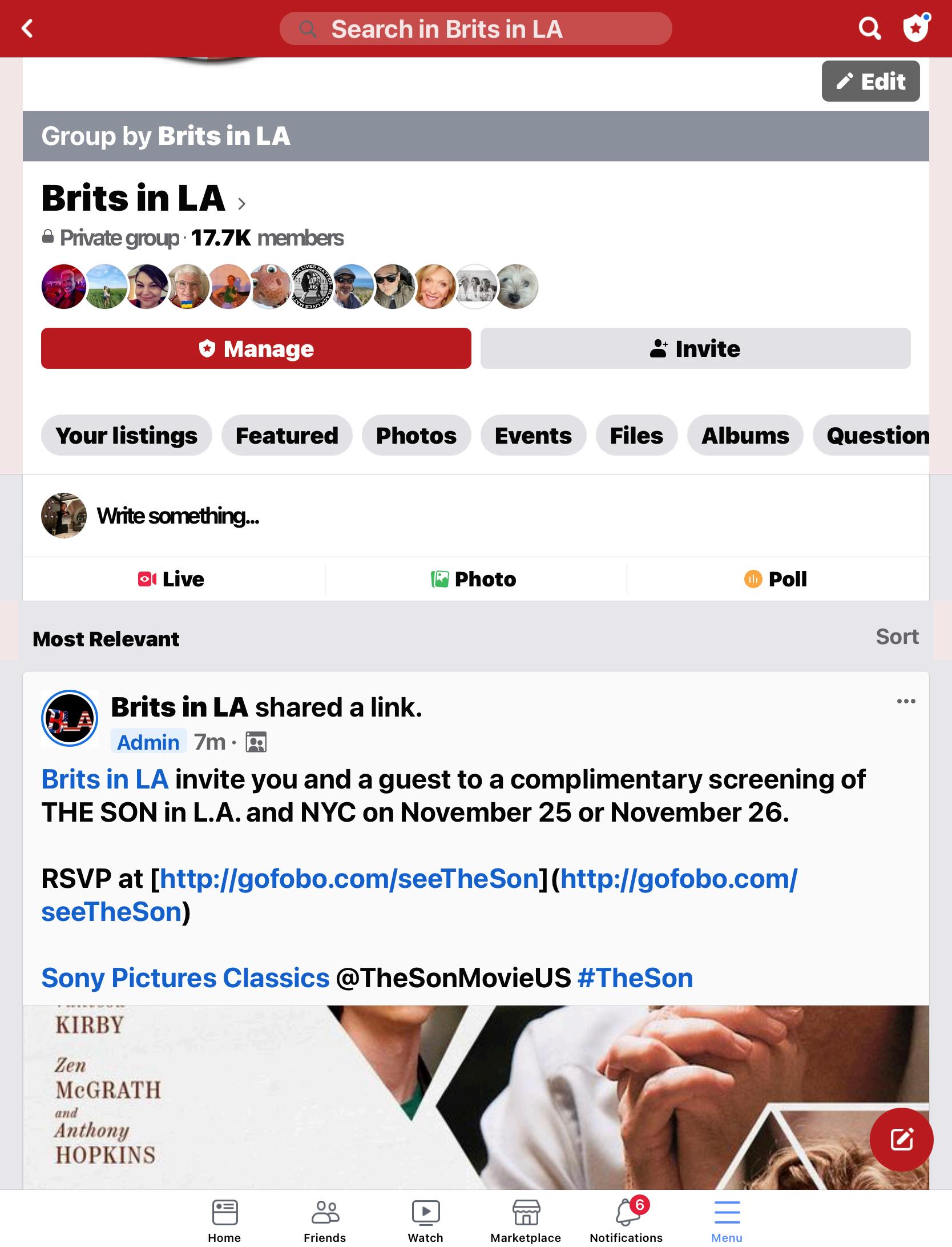This screenshot has height=1247, width=952.
Task: Open Notifications with badge 6
Action: pos(626,1220)
